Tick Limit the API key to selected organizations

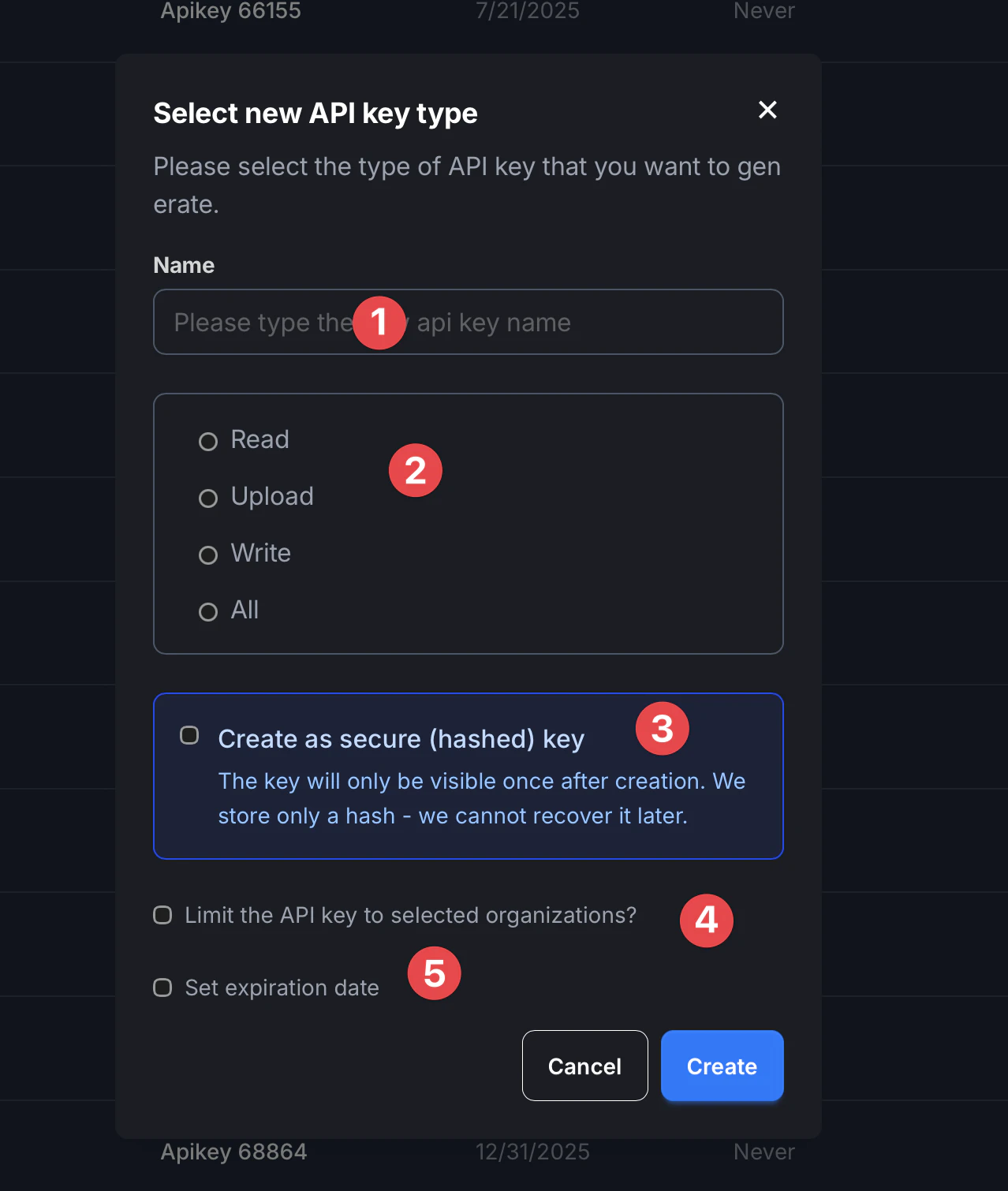(162, 915)
